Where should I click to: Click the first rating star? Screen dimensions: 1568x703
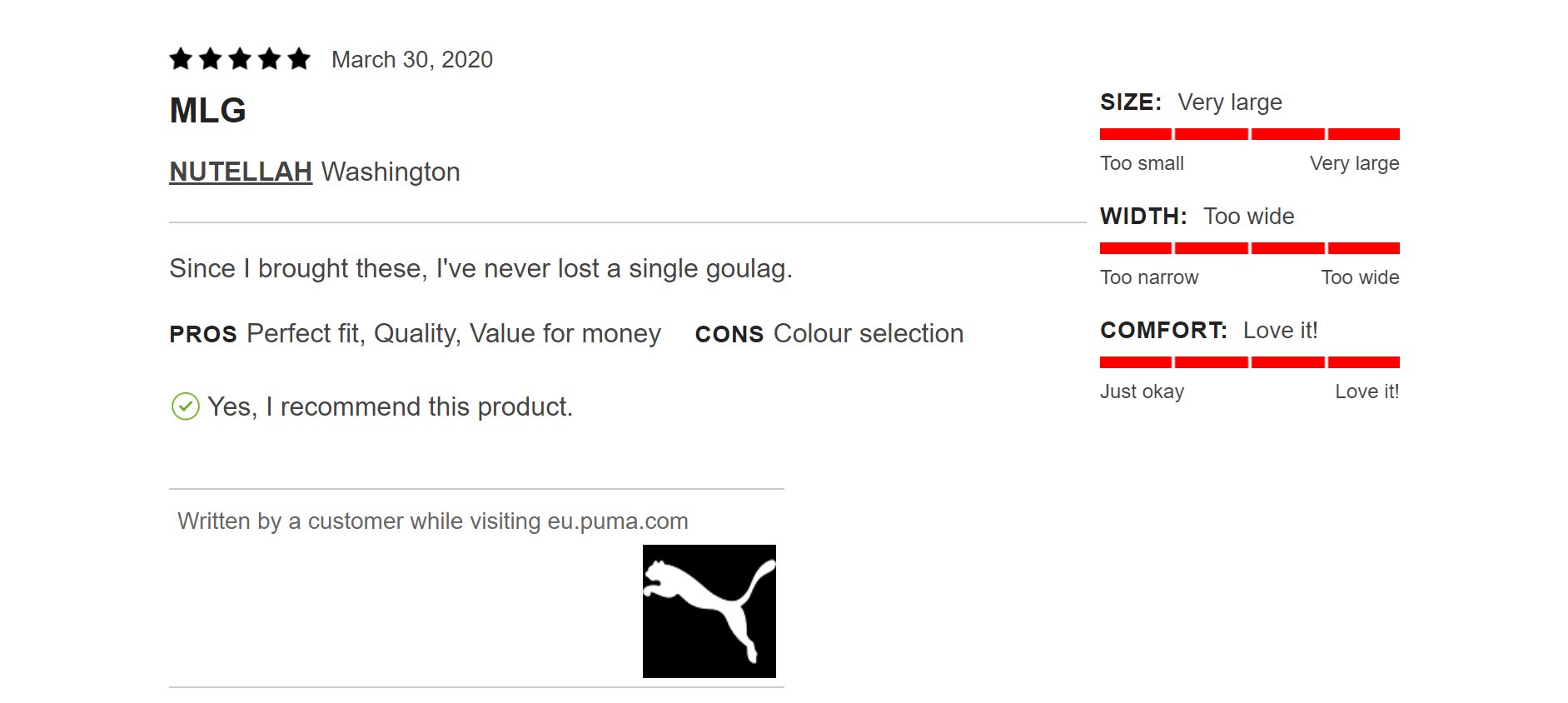[181, 59]
